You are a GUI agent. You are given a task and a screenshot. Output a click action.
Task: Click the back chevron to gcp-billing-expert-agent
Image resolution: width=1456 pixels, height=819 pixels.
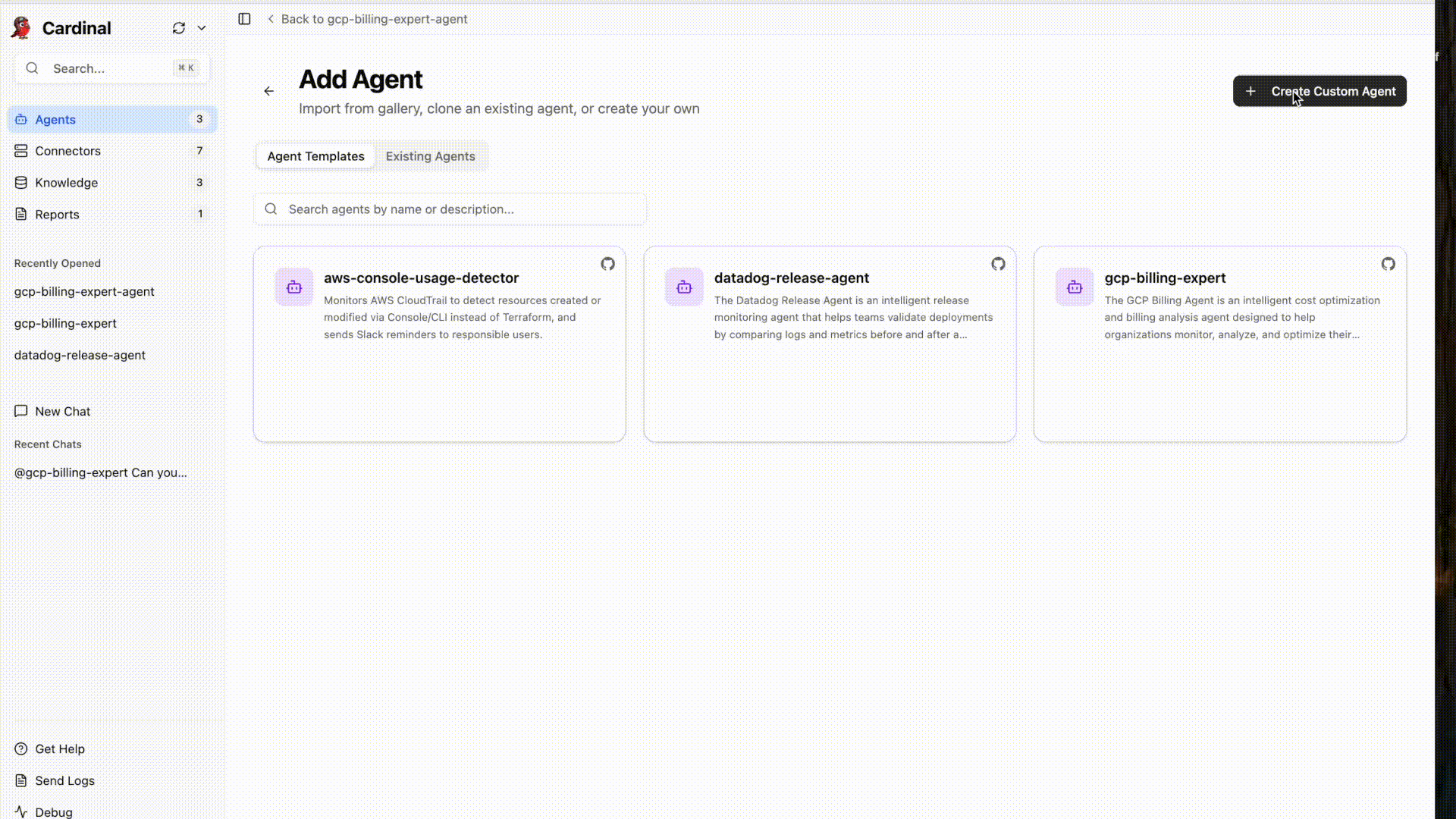coord(271,19)
